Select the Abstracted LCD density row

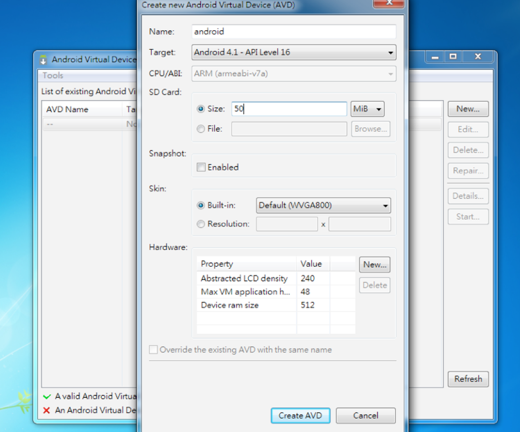(276, 278)
